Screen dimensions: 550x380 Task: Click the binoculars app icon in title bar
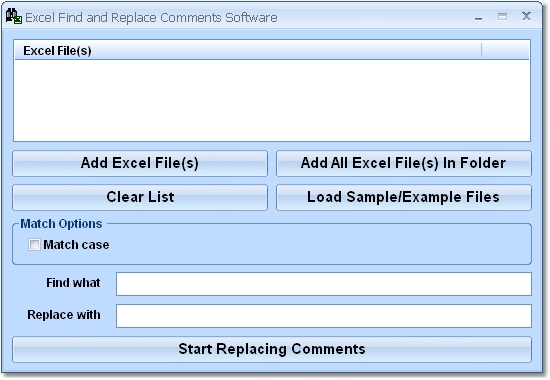pos(14,16)
